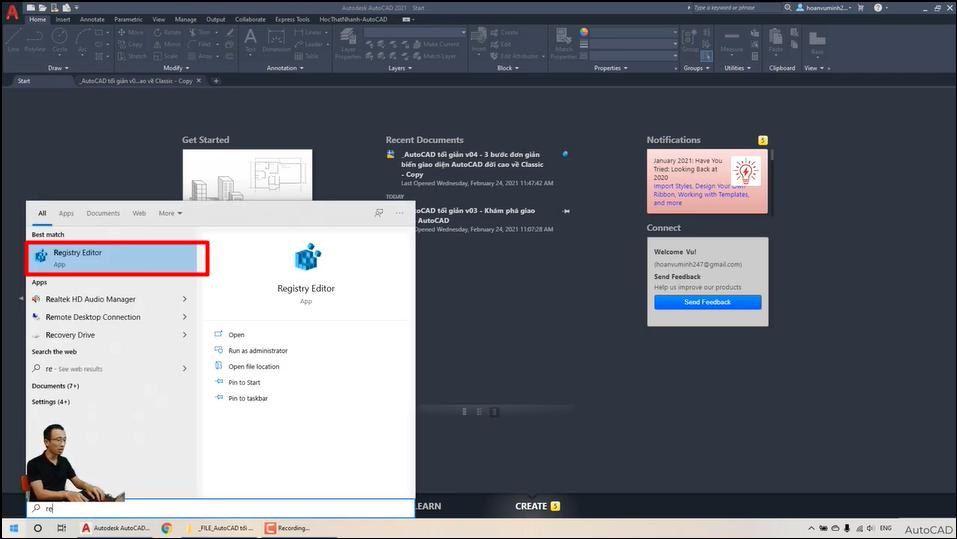The height and width of the screenshot is (539, 957).
Task: Open the January 2021 notification card
Action: (x=707, y=181)
